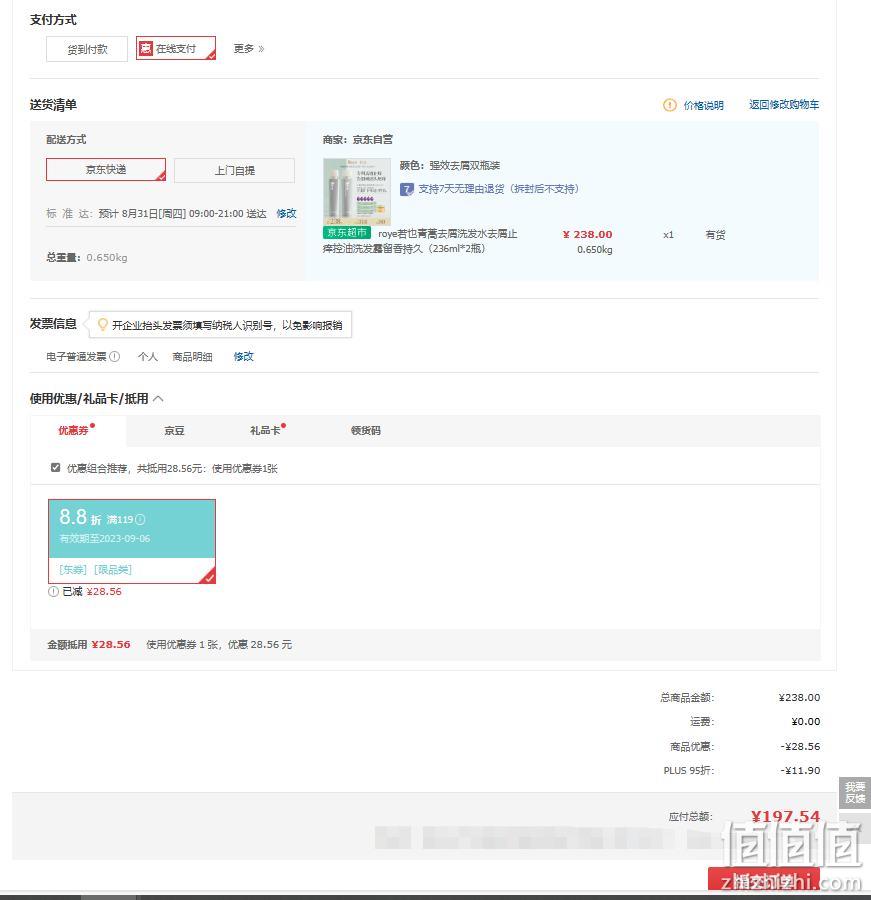Viewport: 871px width, 900px height.
Task: Switch to the 领货码 tab
Action: (x=366, y=430)
